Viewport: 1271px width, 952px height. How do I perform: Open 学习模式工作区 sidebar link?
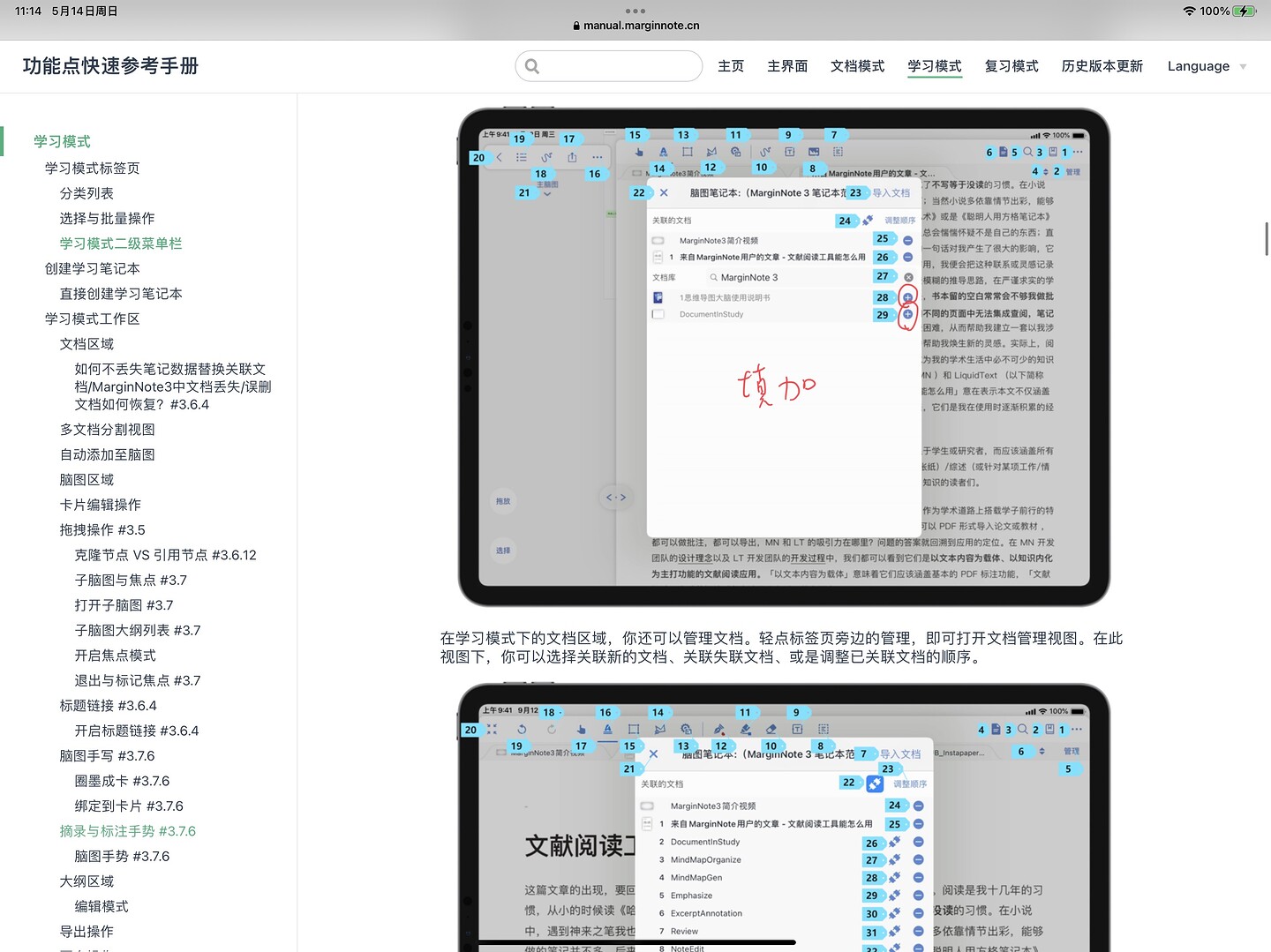[x=93, y=319]
